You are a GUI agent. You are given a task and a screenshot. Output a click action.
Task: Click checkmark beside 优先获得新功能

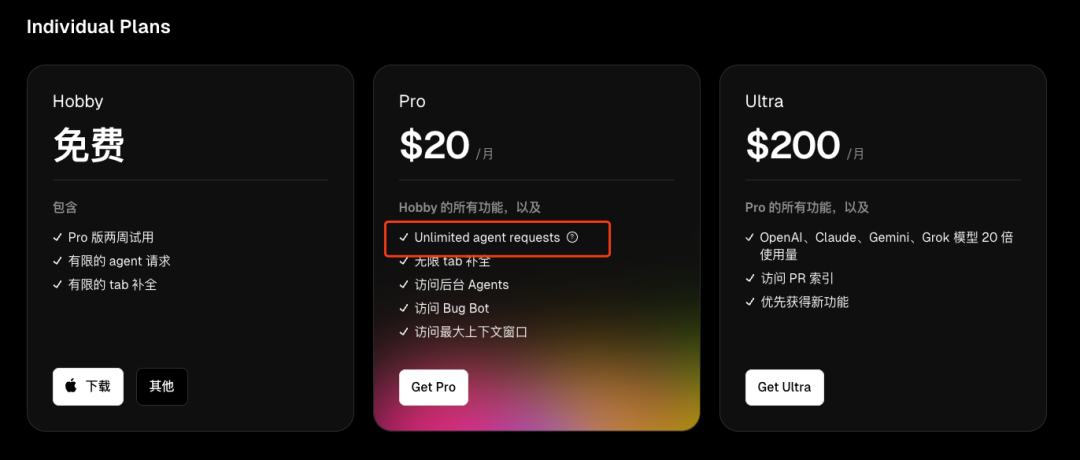tap(750, 302)
